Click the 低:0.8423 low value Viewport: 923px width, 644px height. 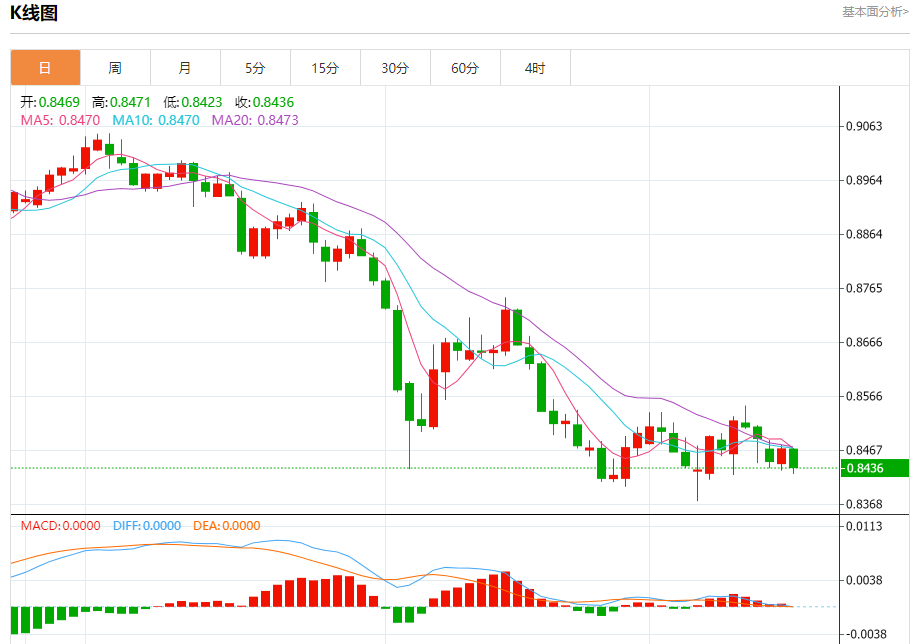(x=192, y=102)
